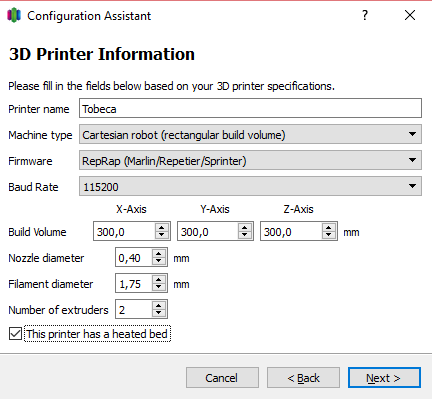Screen dimensions: 432x399
Task: Open the help question mark button
Action: tap(365, 15)
